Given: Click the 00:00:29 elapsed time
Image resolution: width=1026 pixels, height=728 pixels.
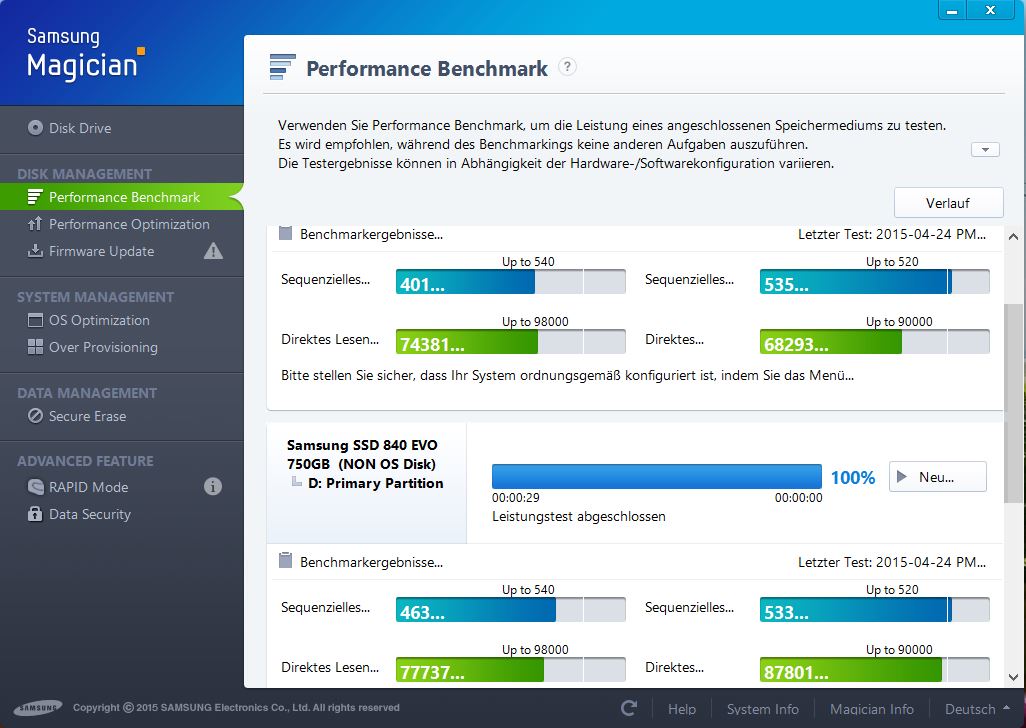Looking at the screenshot, I should 516,498.
